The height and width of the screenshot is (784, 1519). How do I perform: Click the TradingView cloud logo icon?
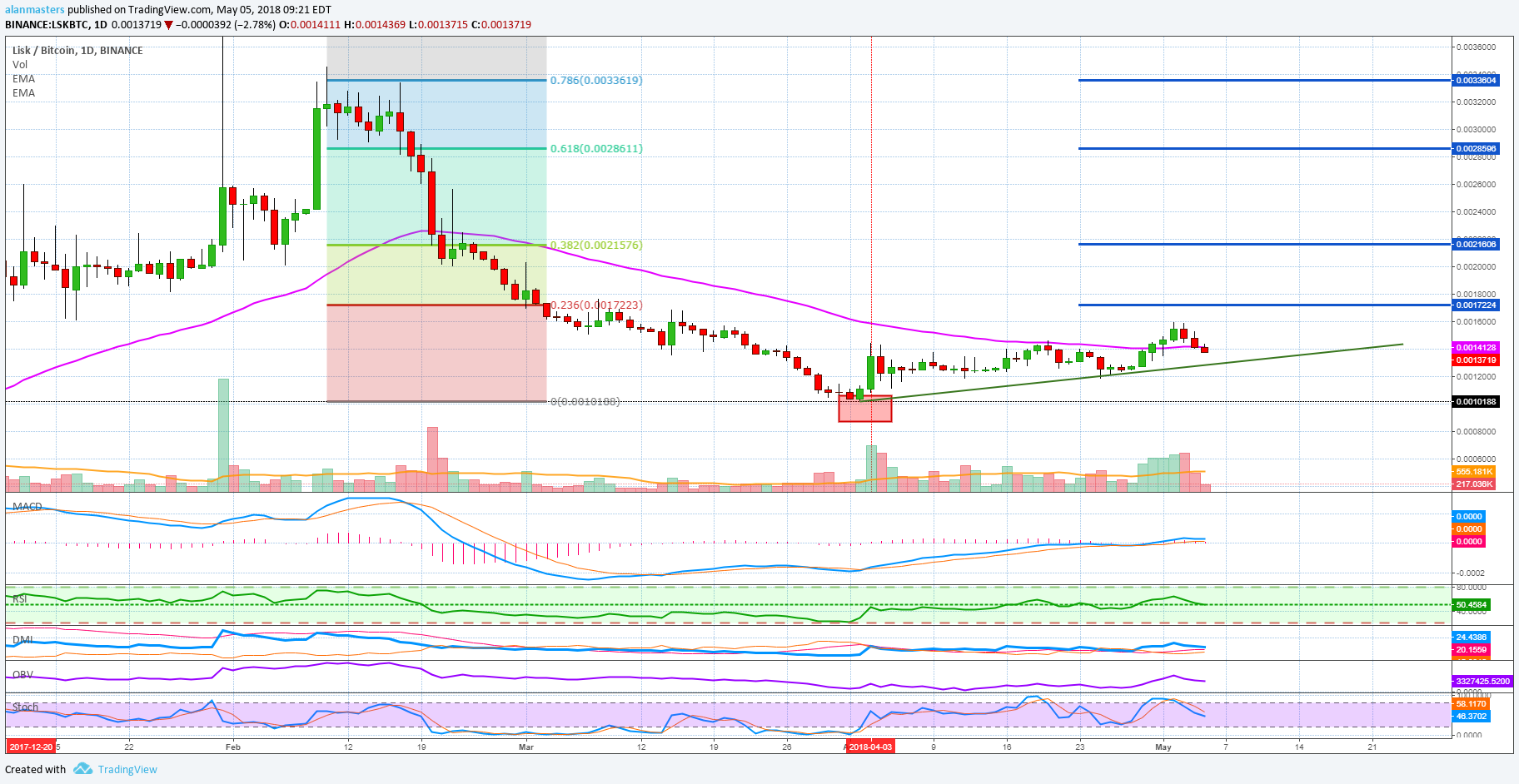[x=82, y=769]
